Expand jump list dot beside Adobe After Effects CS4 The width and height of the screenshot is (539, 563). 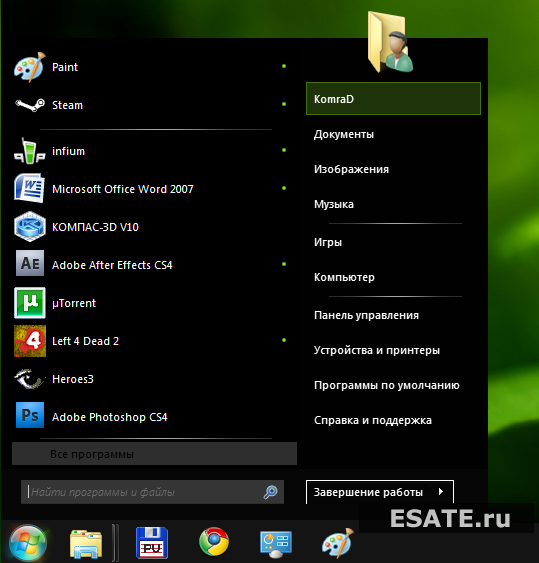pos(284,264)
